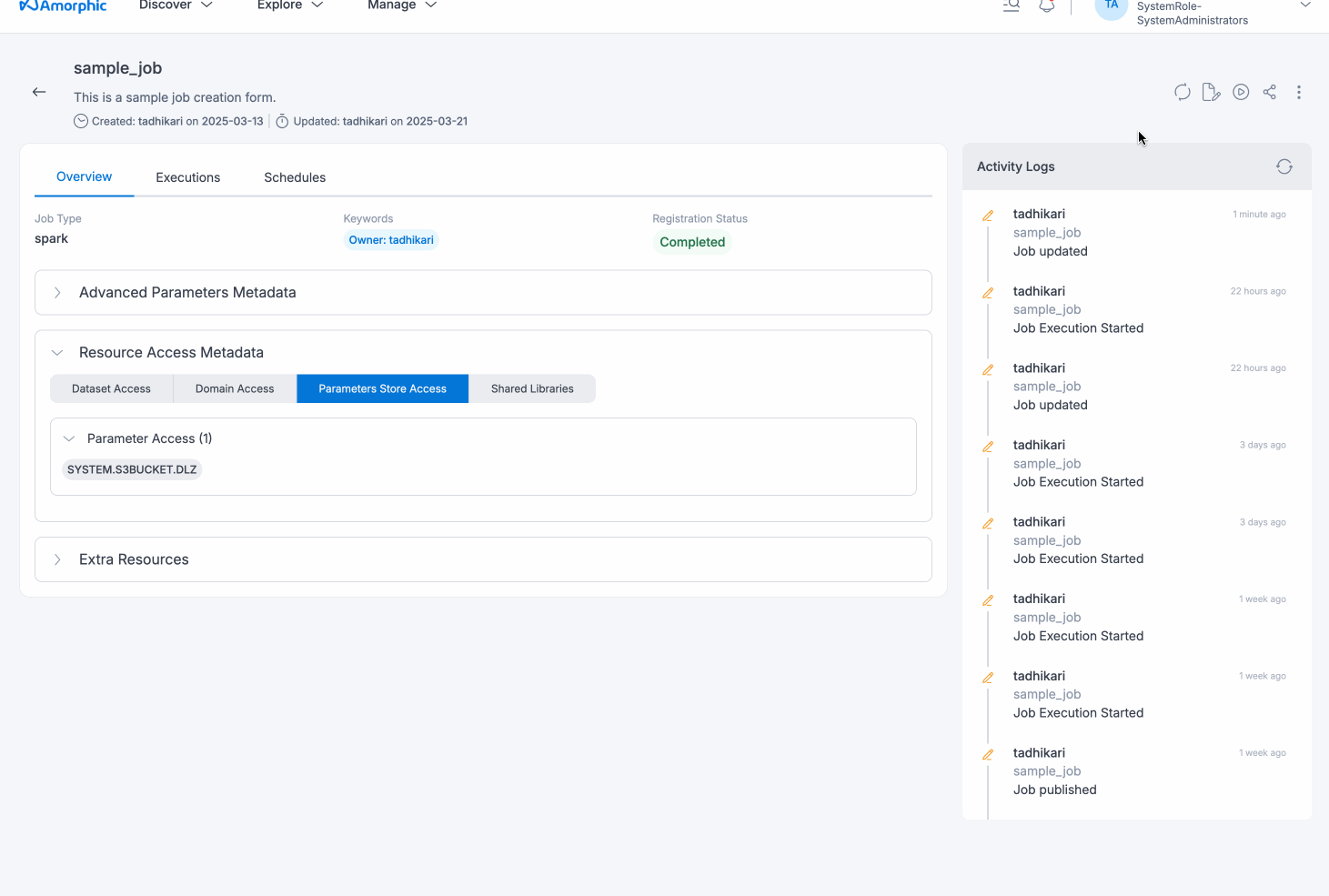Click the '1 minute ago' timestamp
The width and height of the screenshot is (1329, 896).
1259,215
